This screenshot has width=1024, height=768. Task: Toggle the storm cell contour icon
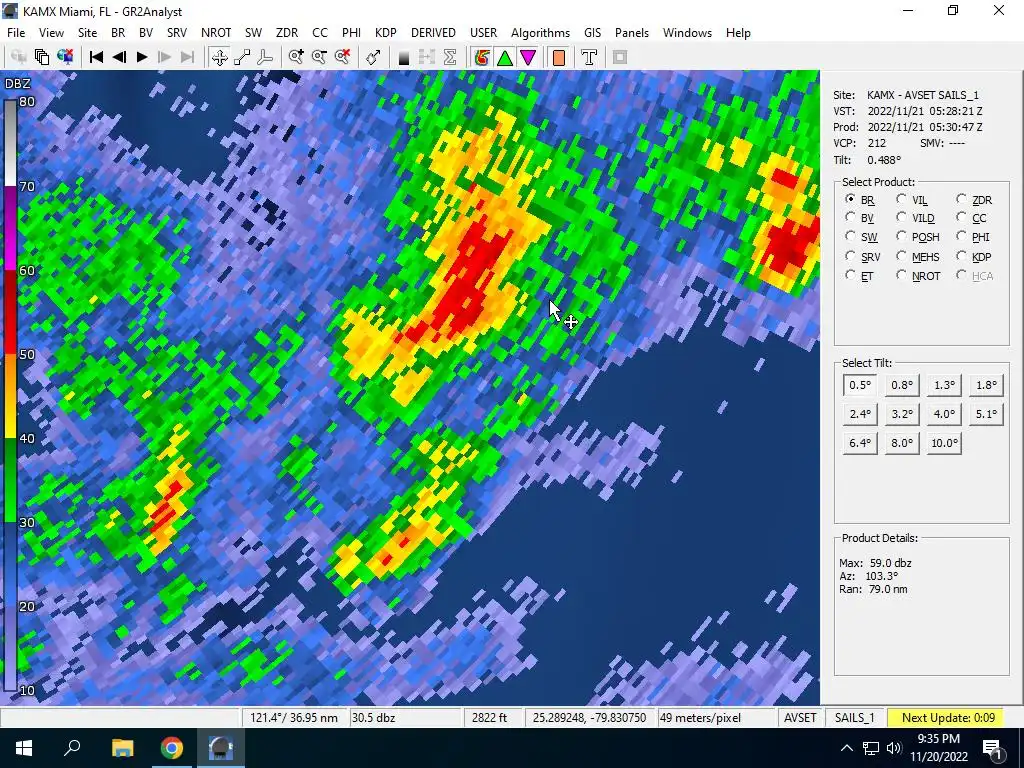(x=481, y=57)
